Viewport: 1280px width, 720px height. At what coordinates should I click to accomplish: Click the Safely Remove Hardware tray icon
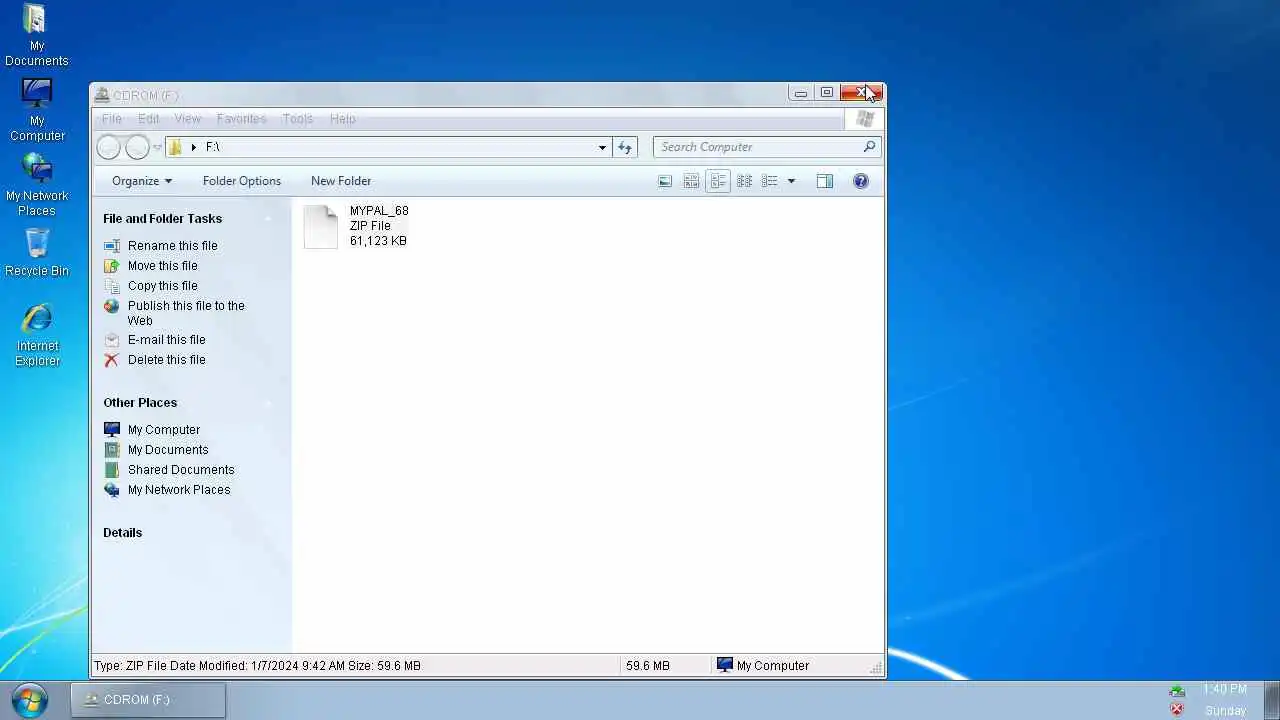click(1177, 691)
